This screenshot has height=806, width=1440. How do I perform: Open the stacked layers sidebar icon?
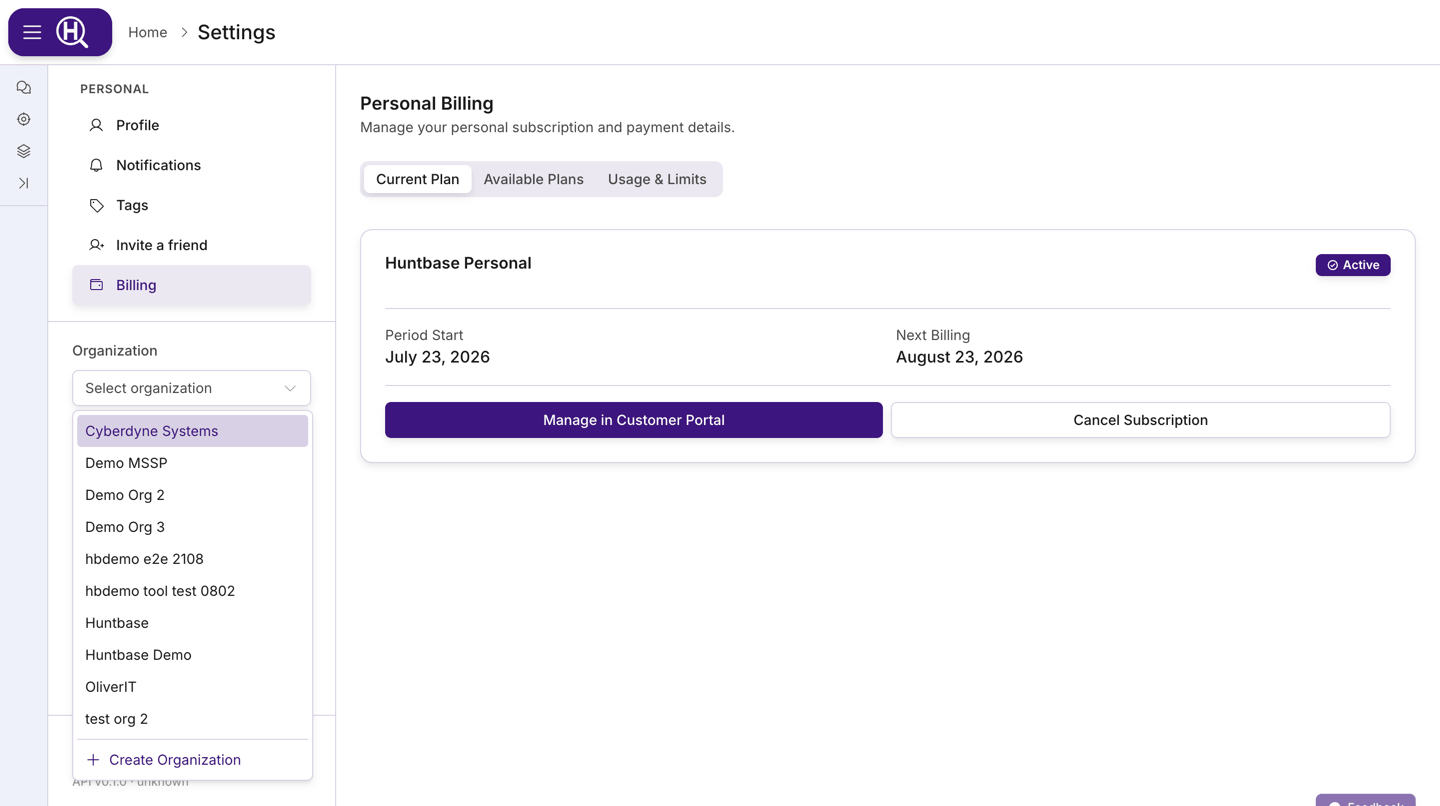tap(24, 152)
